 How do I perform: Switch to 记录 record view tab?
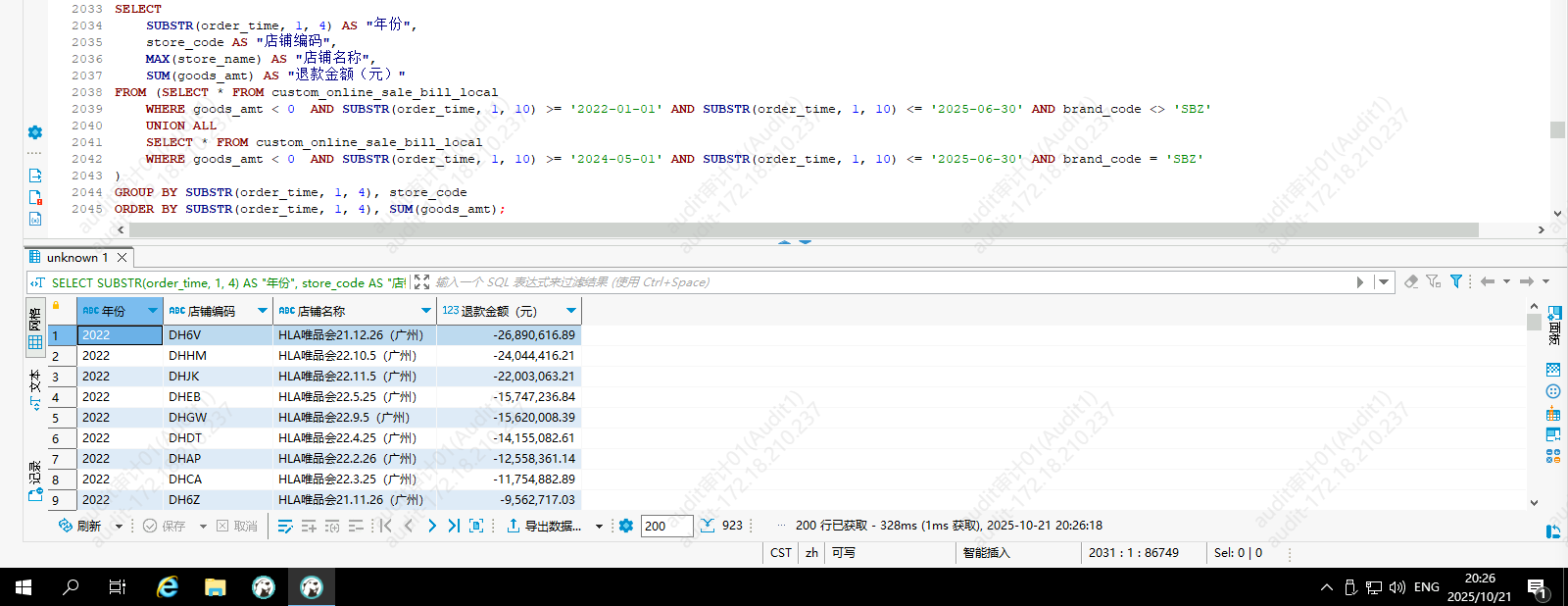click(x=35, y=480)
